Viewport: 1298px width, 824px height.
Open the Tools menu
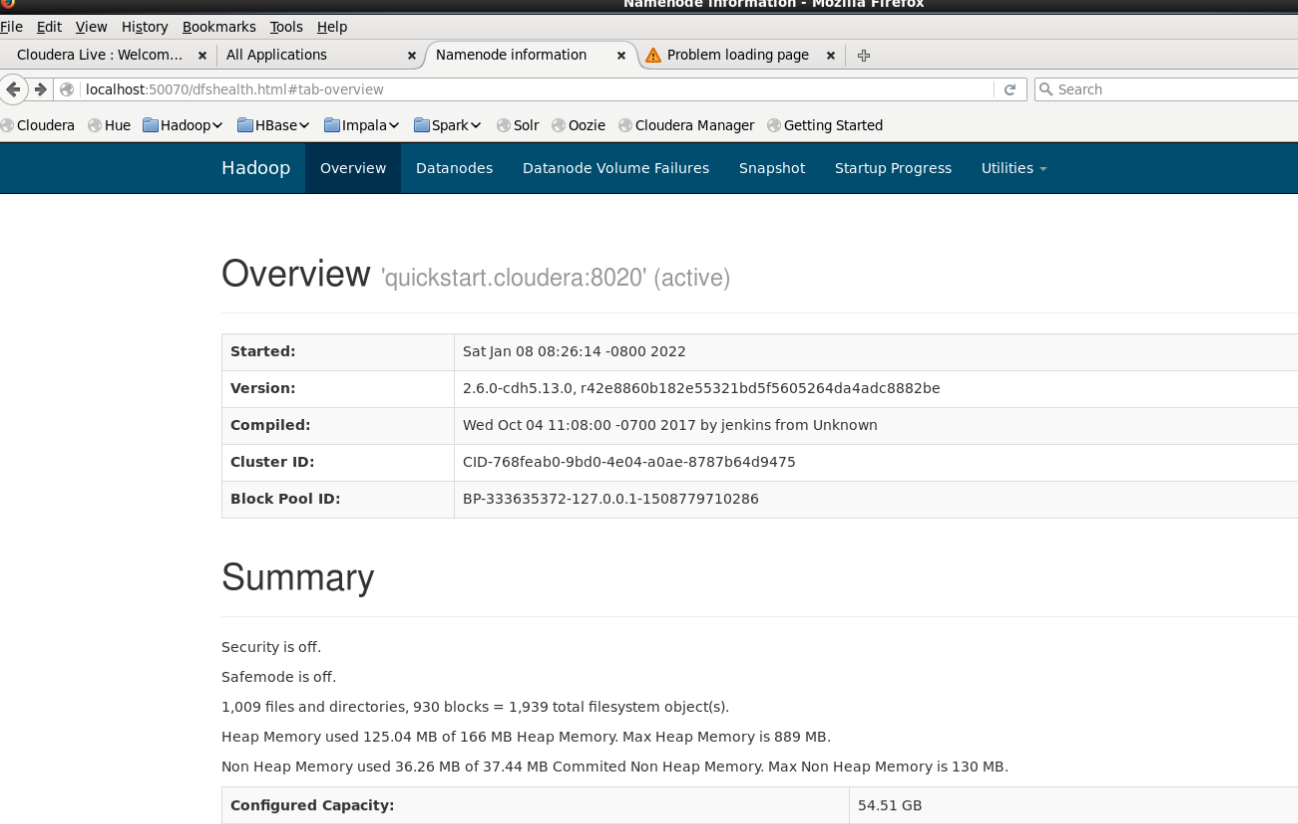click(x=286, y=27)
